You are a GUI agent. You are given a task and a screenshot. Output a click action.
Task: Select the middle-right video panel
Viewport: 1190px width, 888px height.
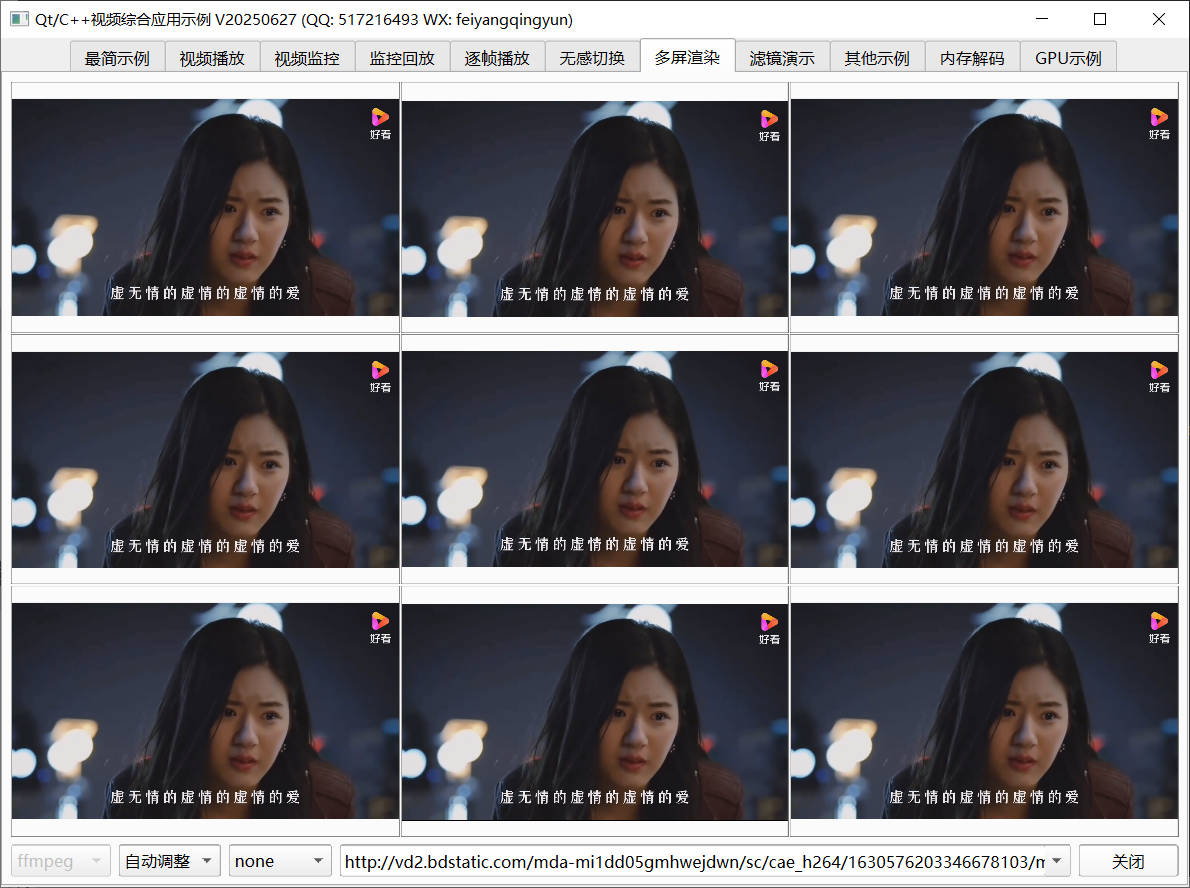click(984, 459)
